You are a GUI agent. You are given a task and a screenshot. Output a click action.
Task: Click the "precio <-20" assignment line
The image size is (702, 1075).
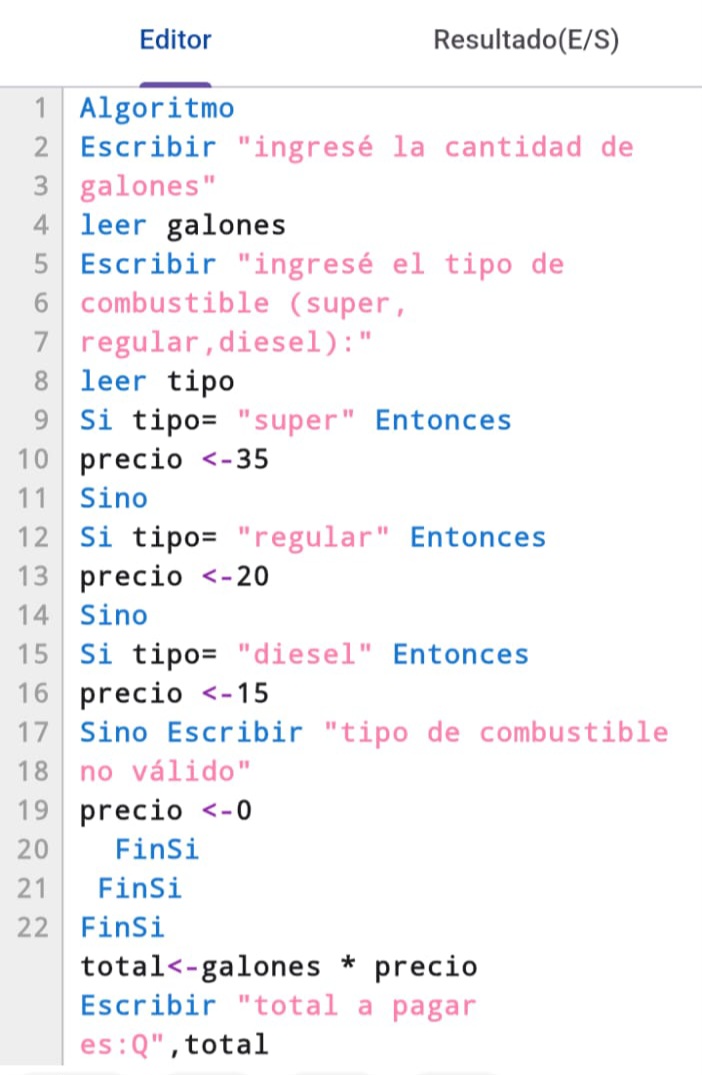(174, 577)
